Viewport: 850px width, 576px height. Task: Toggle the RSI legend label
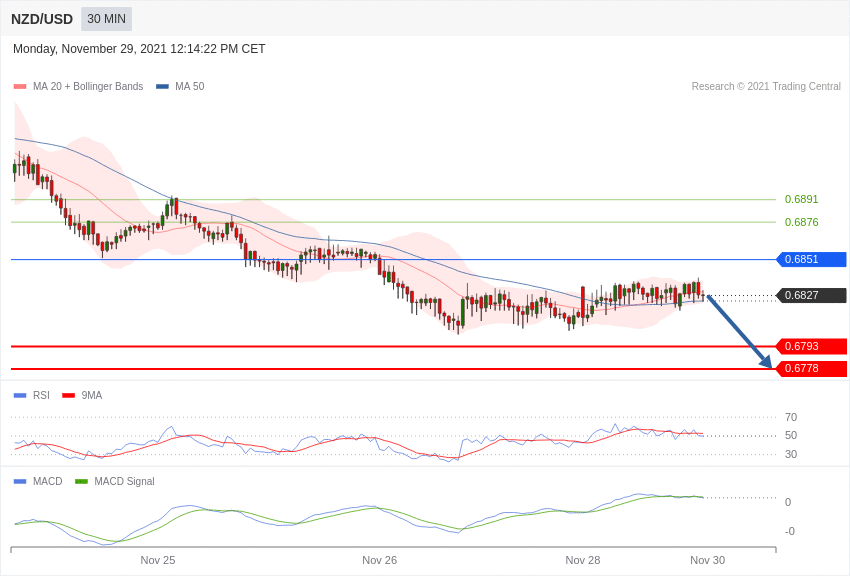(41, 396)
